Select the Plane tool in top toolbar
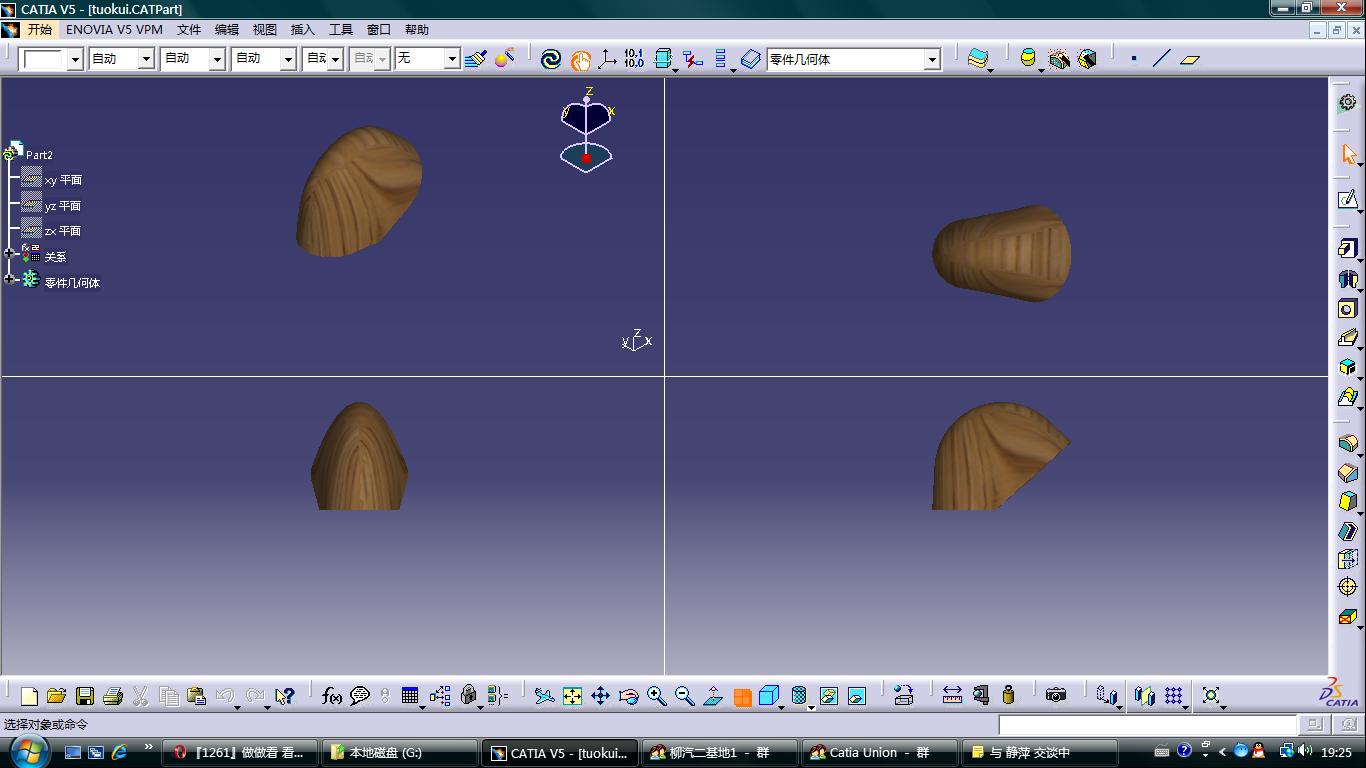Viewport: 1366px width, 768px height. pos(1190,59)
